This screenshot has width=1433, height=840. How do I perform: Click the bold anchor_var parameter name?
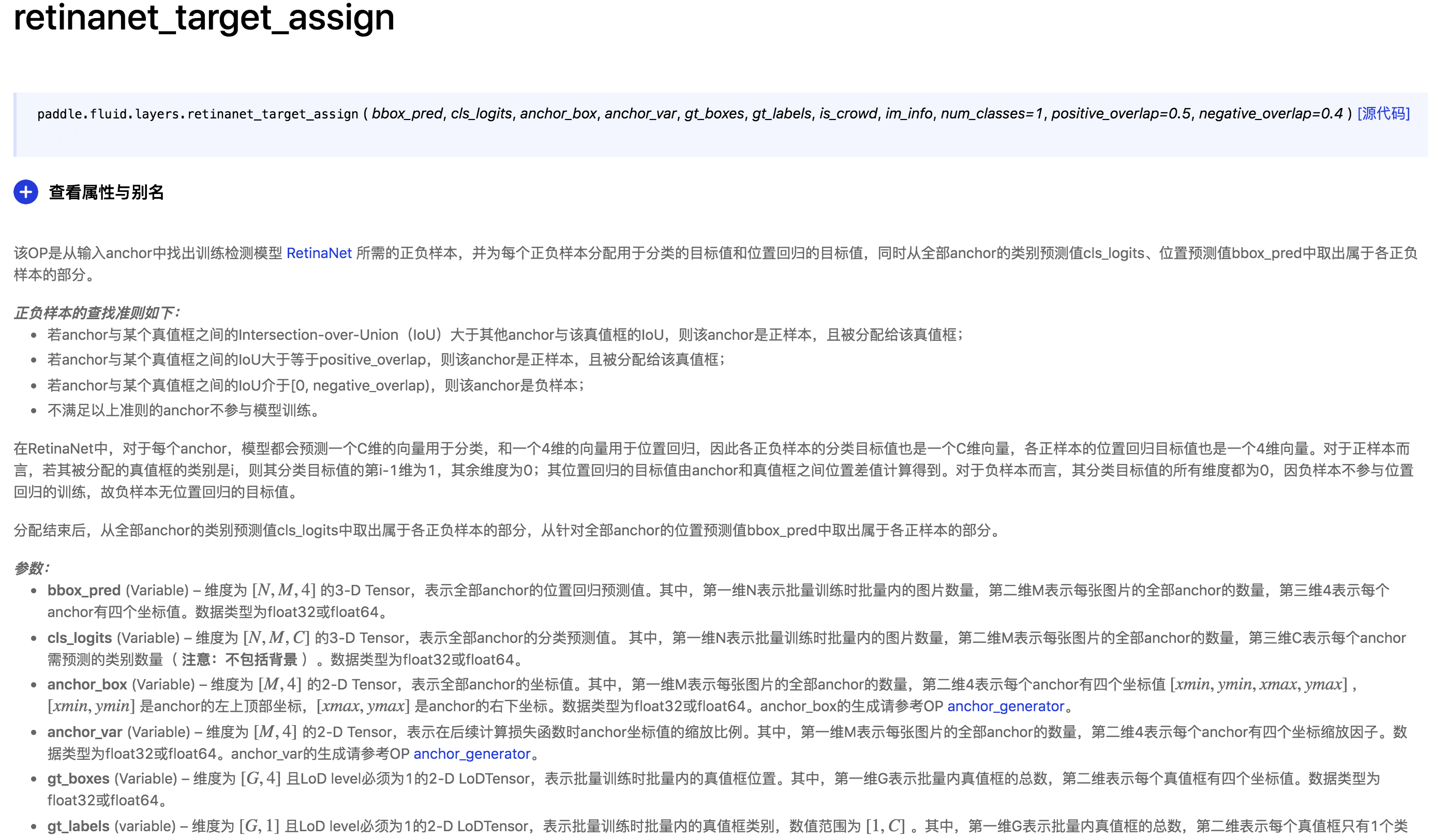coord(85,732)
